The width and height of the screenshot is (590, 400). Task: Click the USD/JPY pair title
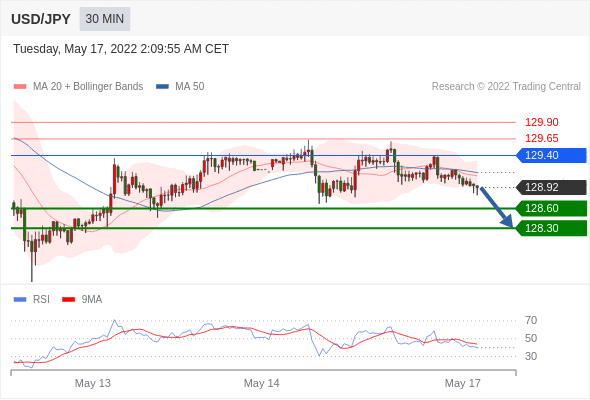tap(41, 19)
